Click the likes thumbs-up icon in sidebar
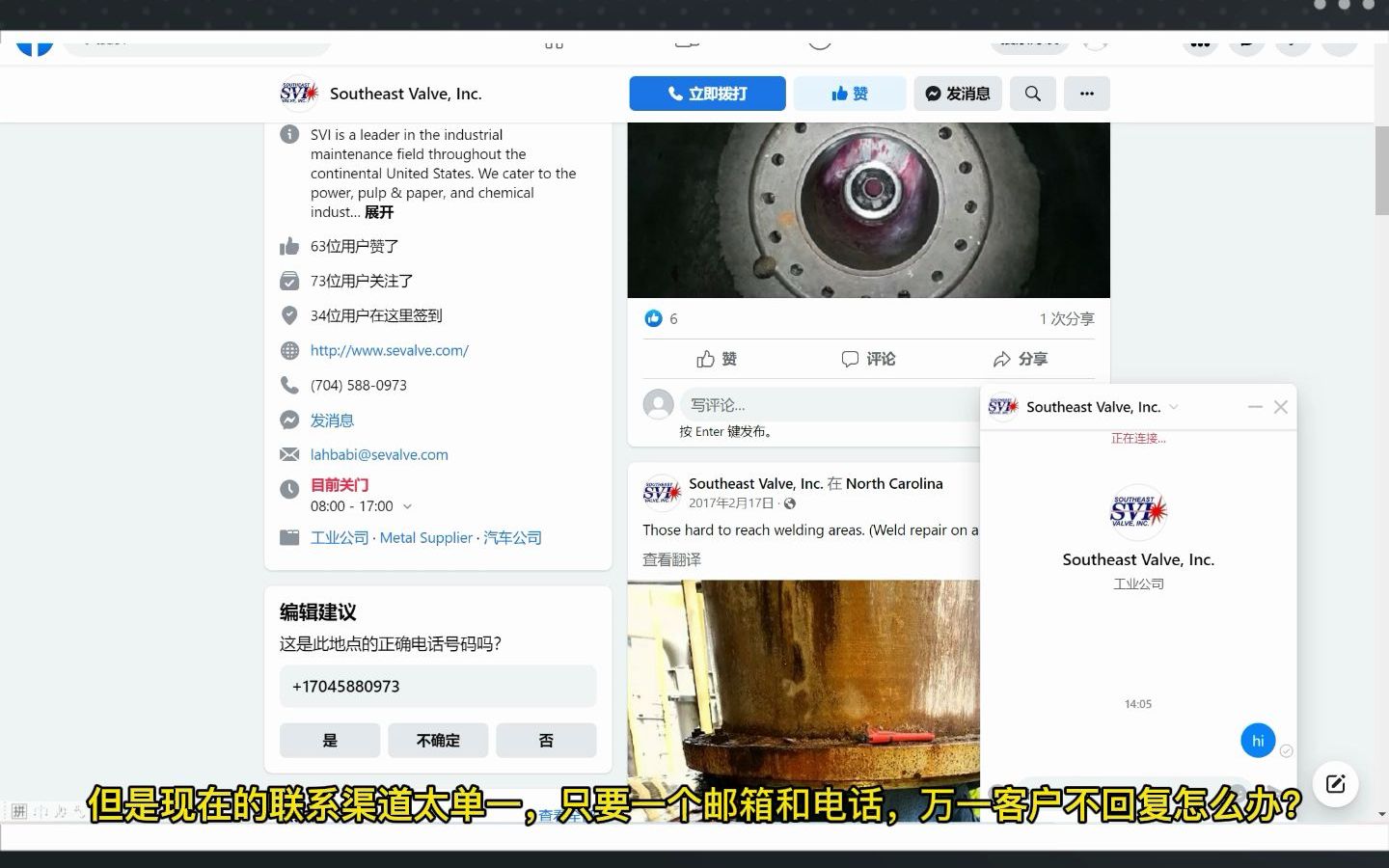This screenshot has height=868, width=1389. (289, 246)
